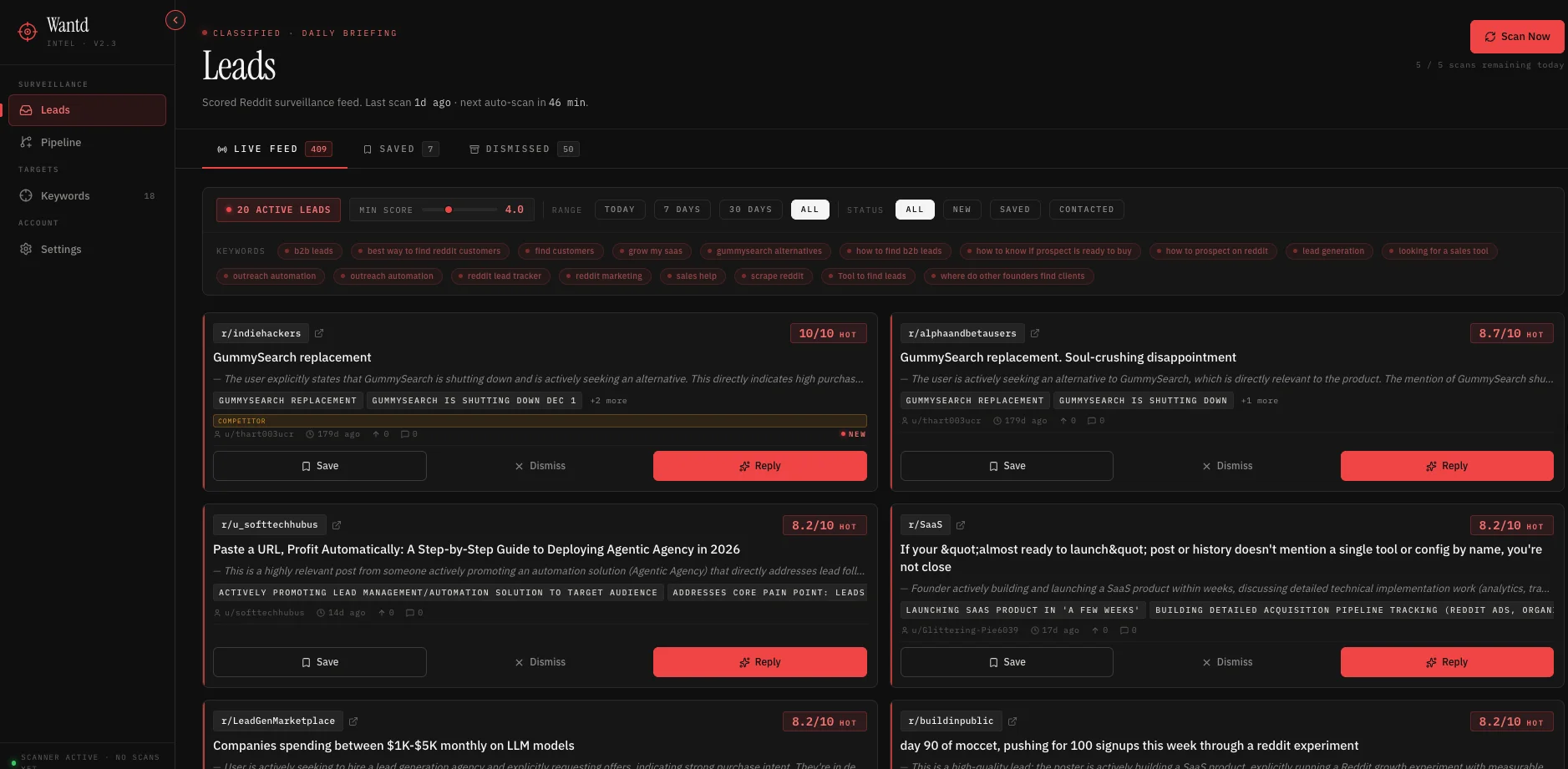Adjust the Min Score slider handle

pos(449,210)
